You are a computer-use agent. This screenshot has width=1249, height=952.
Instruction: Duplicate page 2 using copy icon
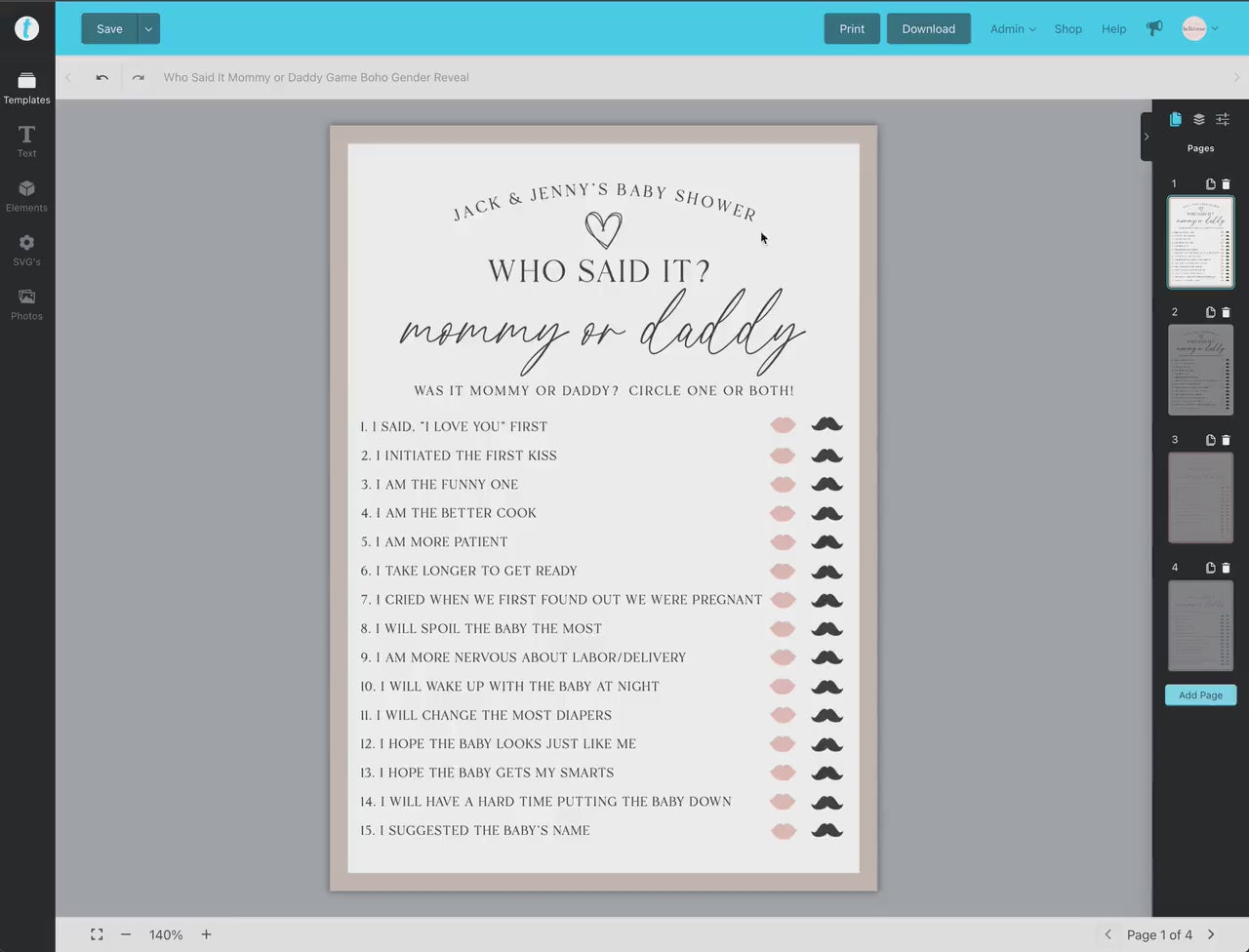[x=1210, y=312]
